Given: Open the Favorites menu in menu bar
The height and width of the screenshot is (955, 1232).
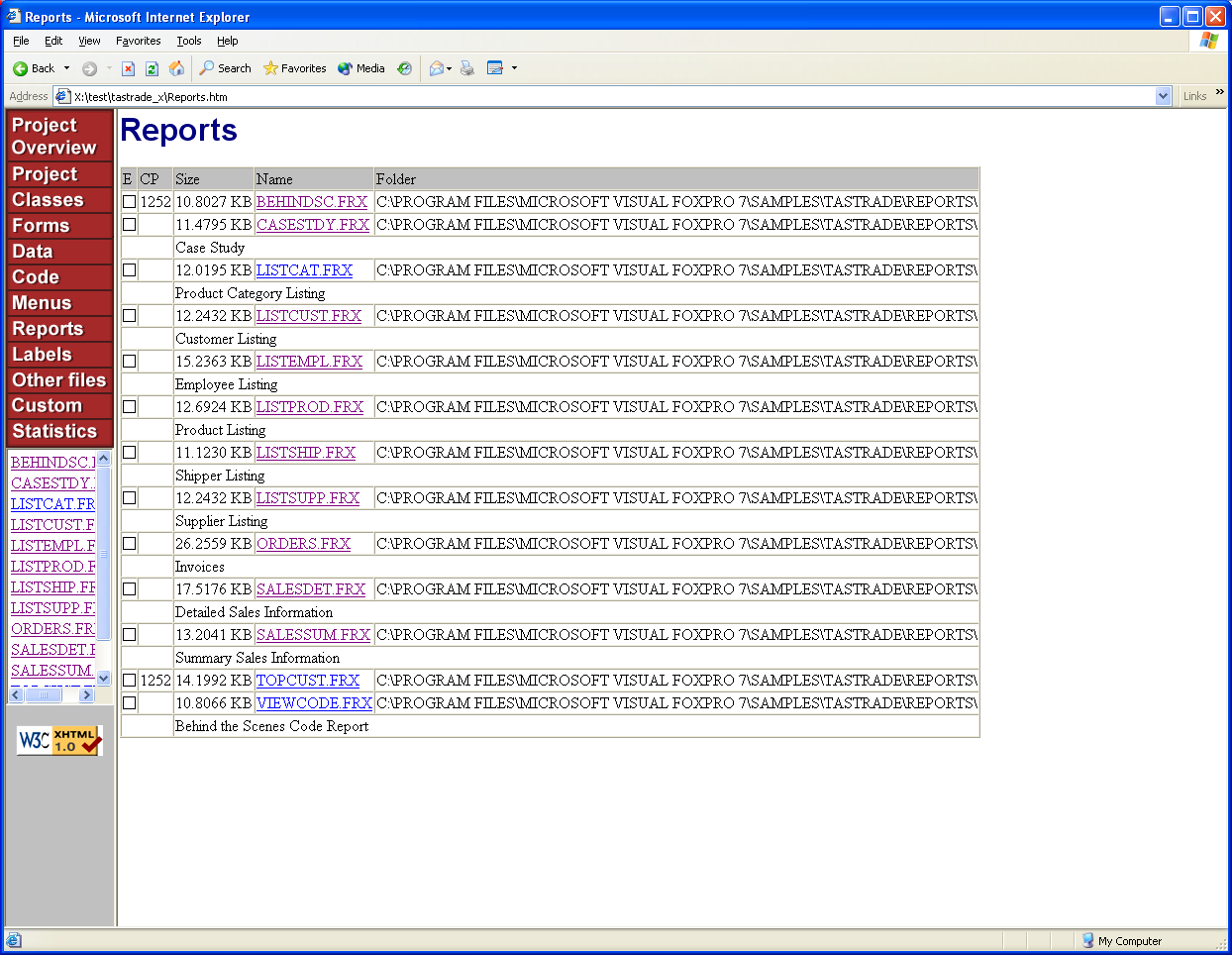Looking at the screenshot, I should click(x=138, y=41).
